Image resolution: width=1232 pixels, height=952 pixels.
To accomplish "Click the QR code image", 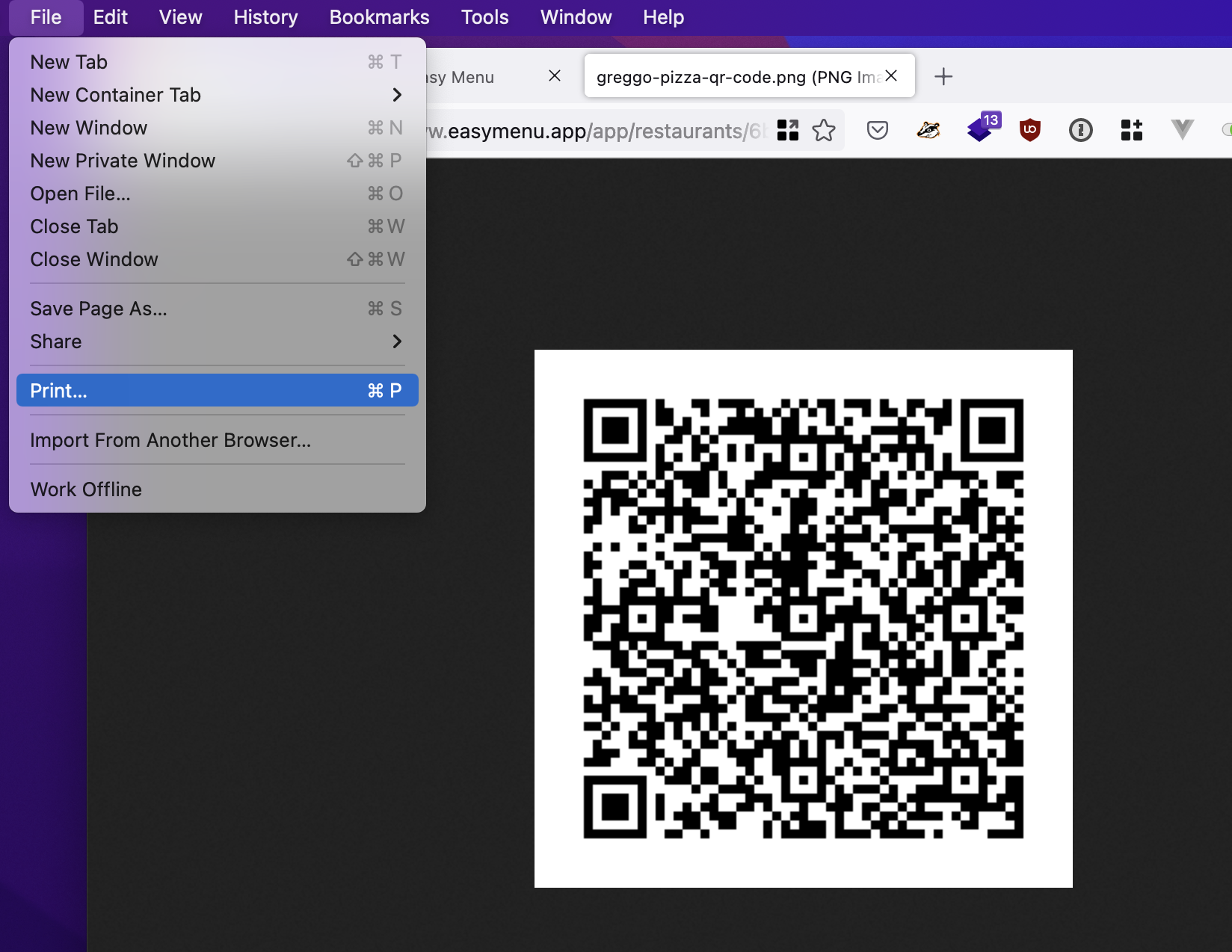I will (804, 619).
